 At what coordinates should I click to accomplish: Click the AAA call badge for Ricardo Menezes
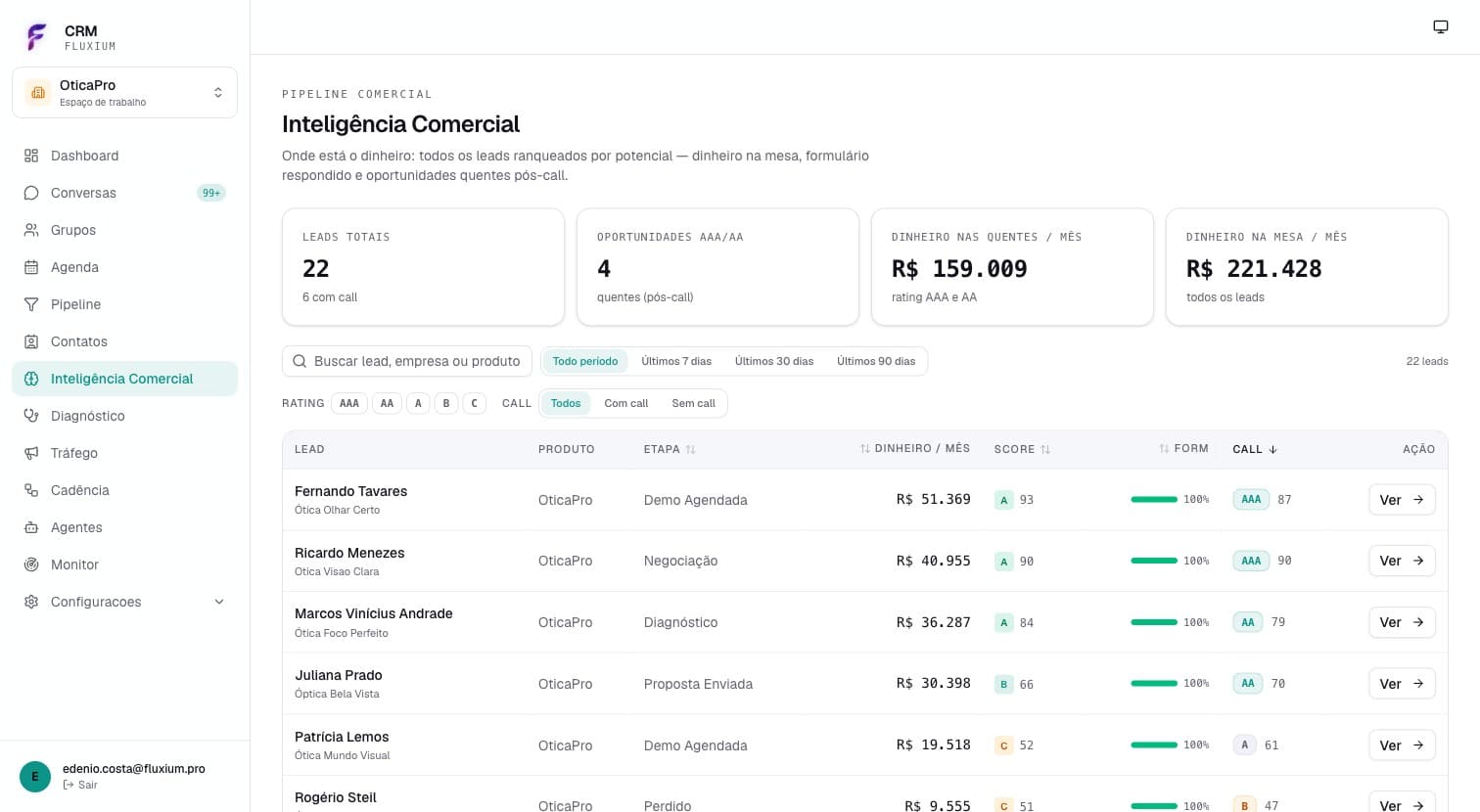click(x=1251, y=561)
